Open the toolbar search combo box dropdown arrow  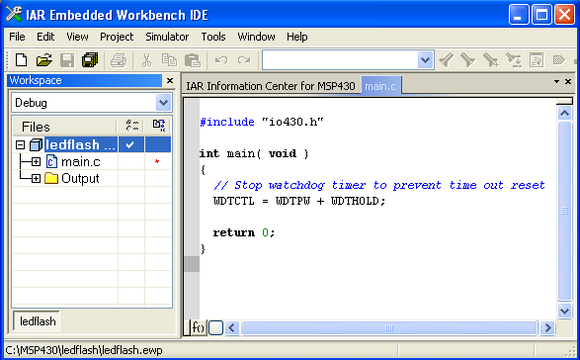point(425,60)
